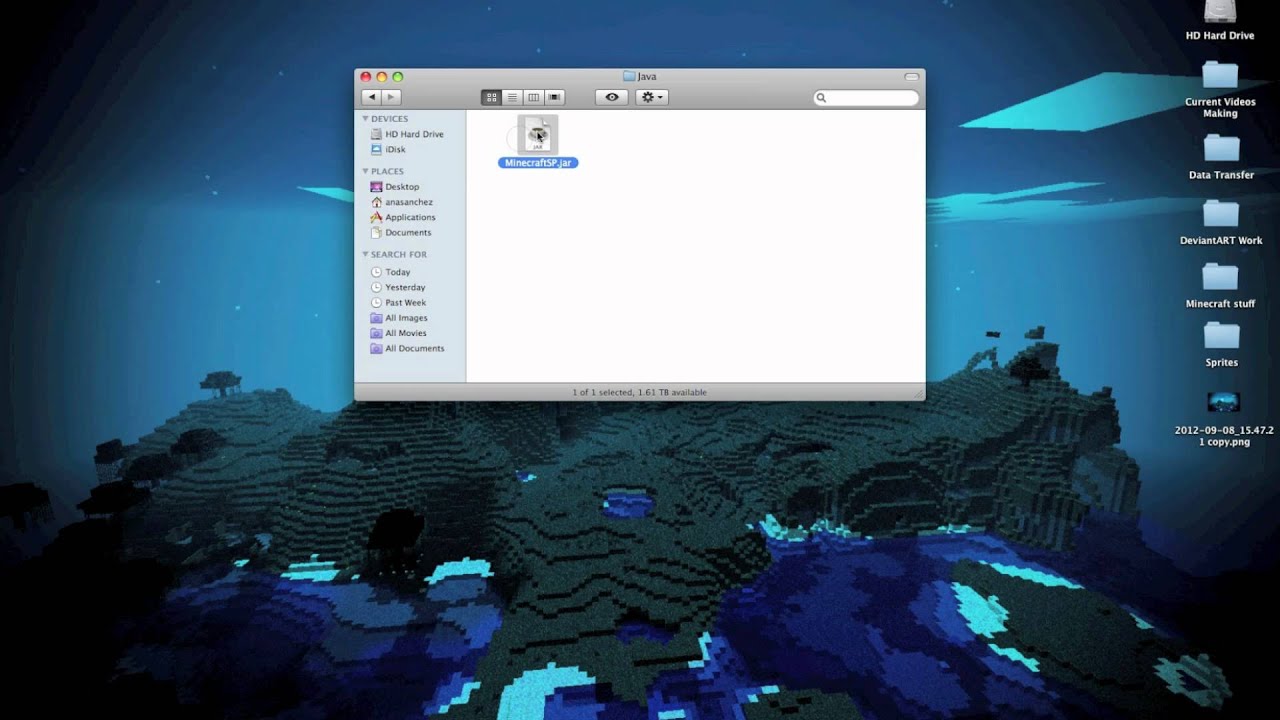
Task: Select iDisk in sidebar
Action: 388,149
